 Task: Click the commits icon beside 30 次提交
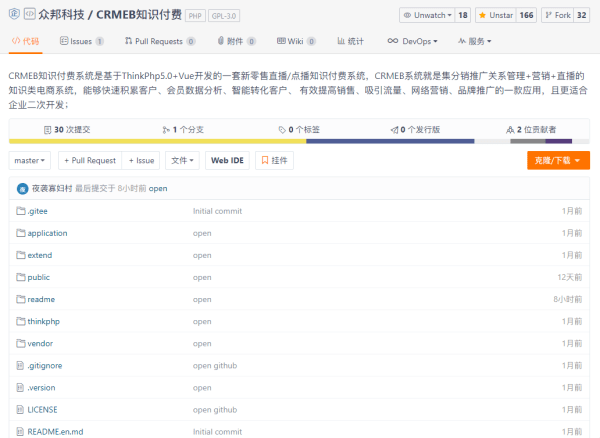(47, 130)
